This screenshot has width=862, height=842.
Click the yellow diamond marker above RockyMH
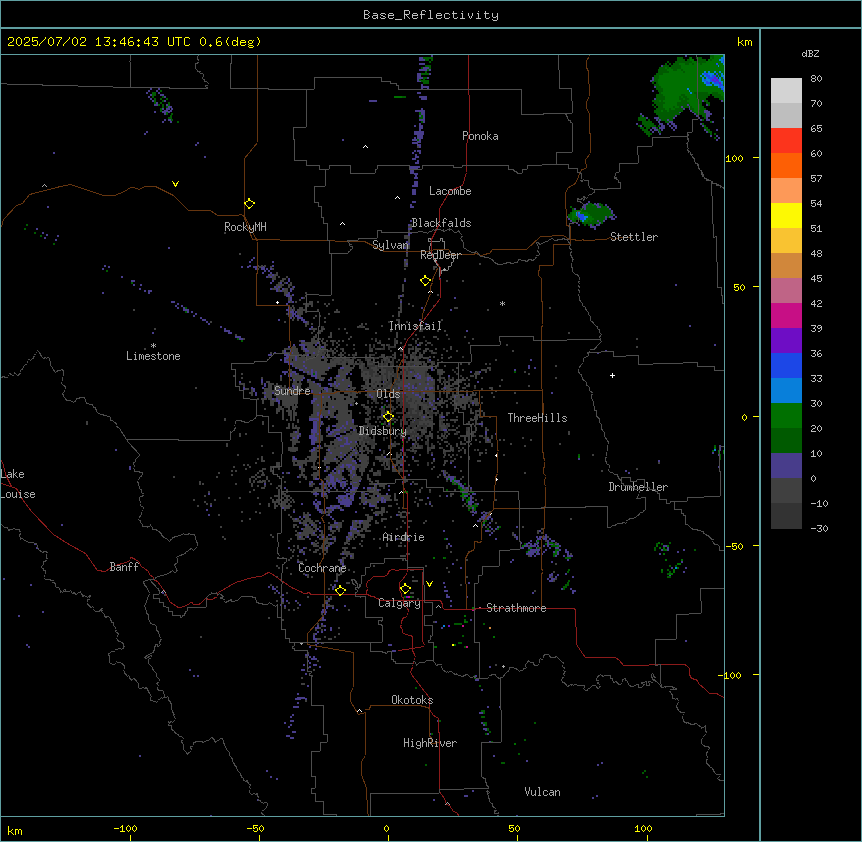pos(249,204)
